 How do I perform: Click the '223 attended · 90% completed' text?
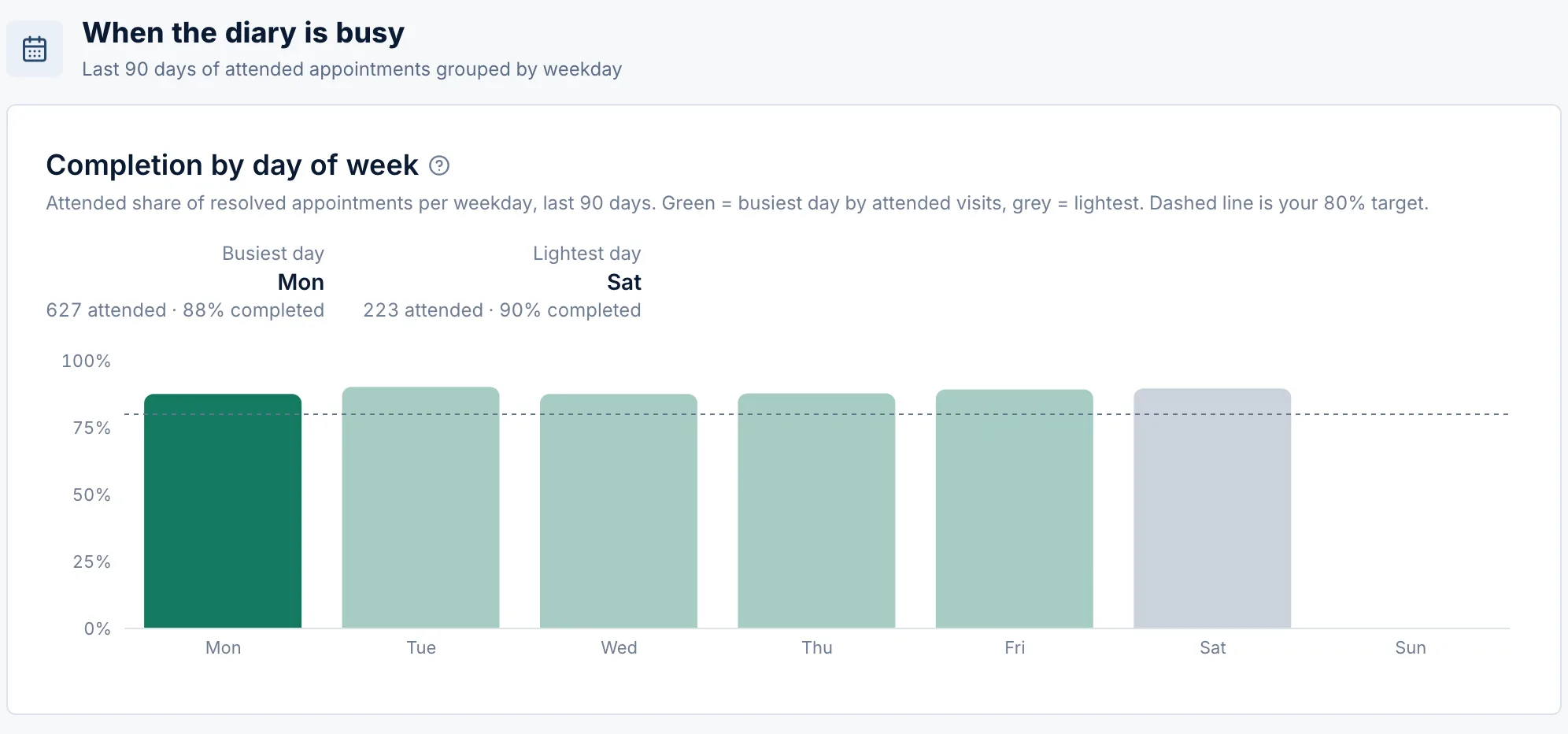[502, 310]
